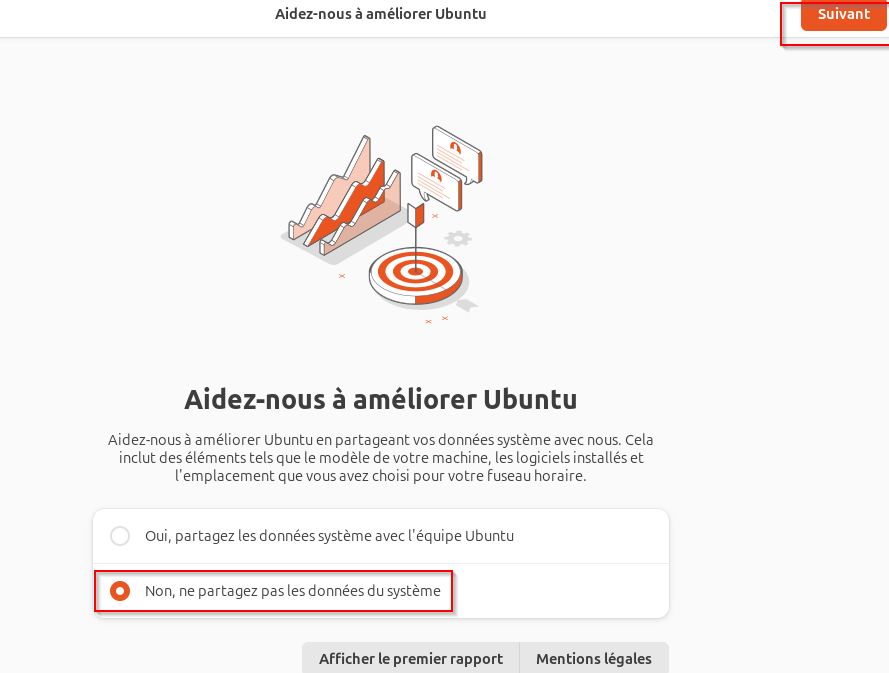Image resolution: width=889 pixels, height=673 pixels.
Task: Click the avatar in the upper speech bubble
Action: (455, 147)
